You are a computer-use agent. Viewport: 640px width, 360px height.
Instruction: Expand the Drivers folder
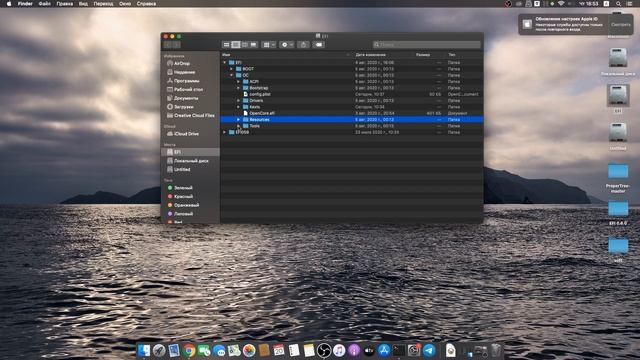238,100
